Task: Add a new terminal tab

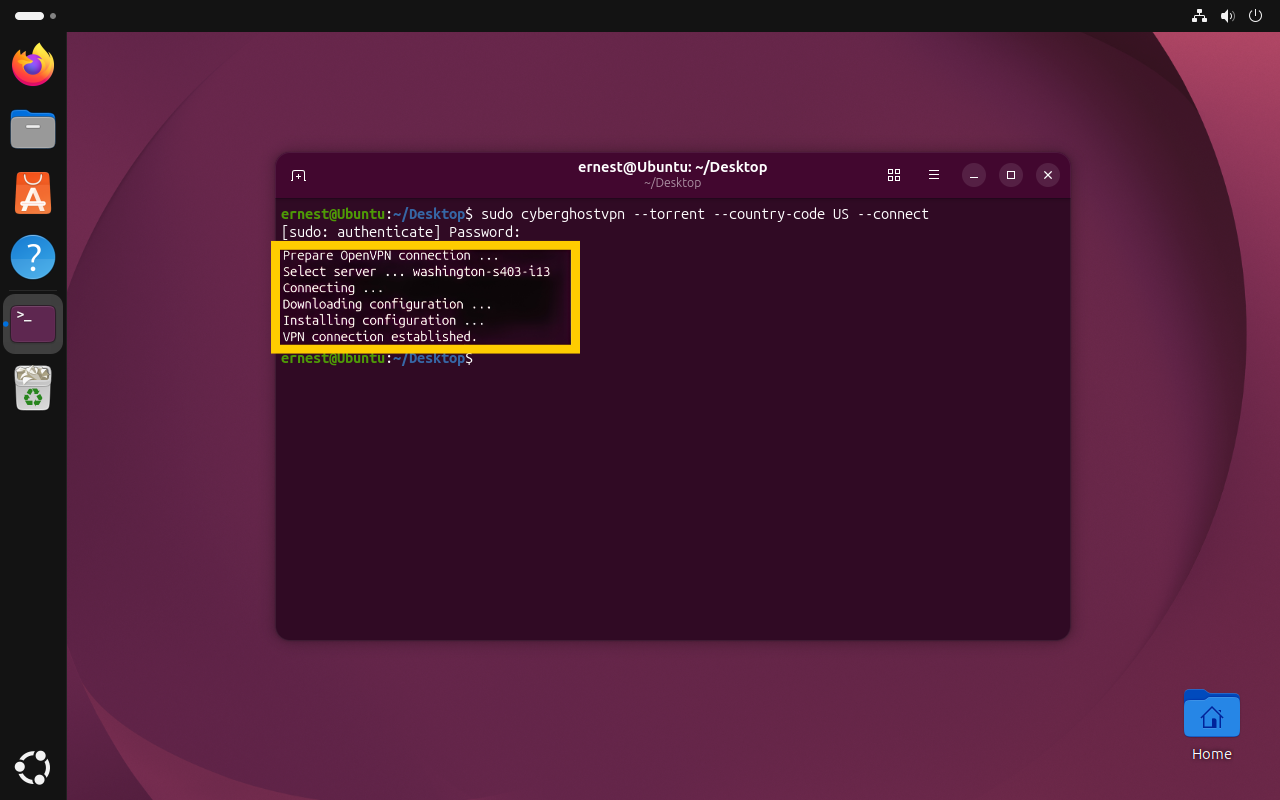Action: [298, 175]
